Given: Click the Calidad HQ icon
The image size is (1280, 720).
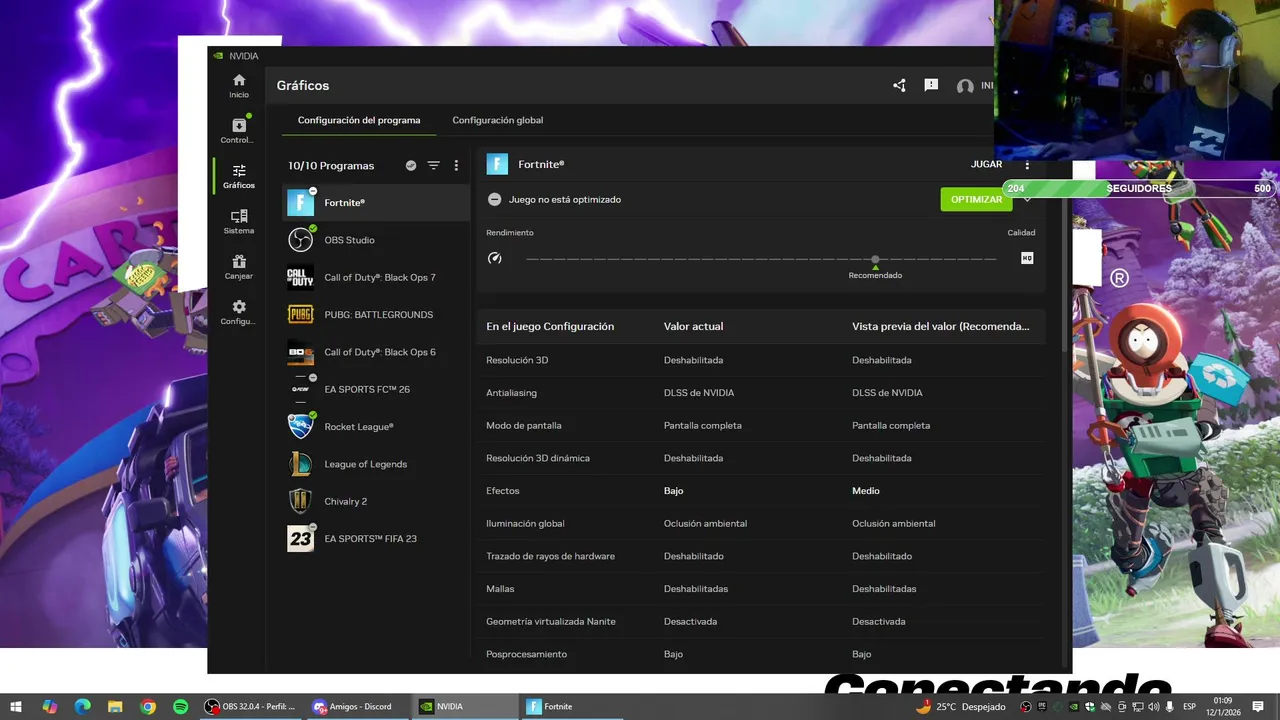Looking at the screenshot, I should 1027,258.
